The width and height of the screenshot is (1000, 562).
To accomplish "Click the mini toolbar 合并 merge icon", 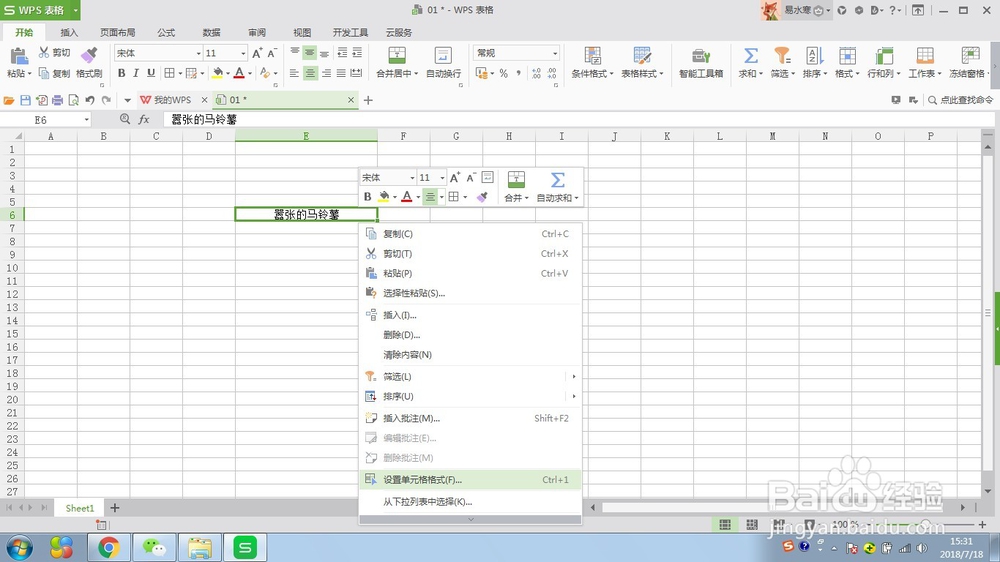I will pyautogui.click(x=516, y=180).
